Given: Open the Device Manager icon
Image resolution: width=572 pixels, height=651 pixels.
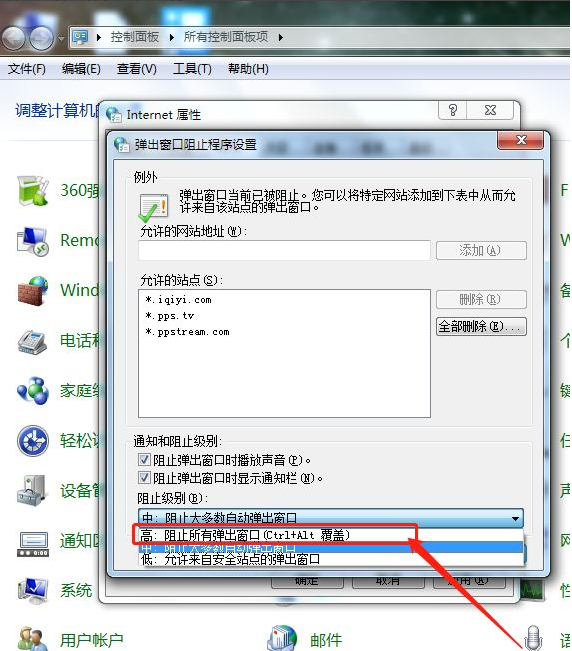Looking at the screenshot, I should tap(33, 490).
